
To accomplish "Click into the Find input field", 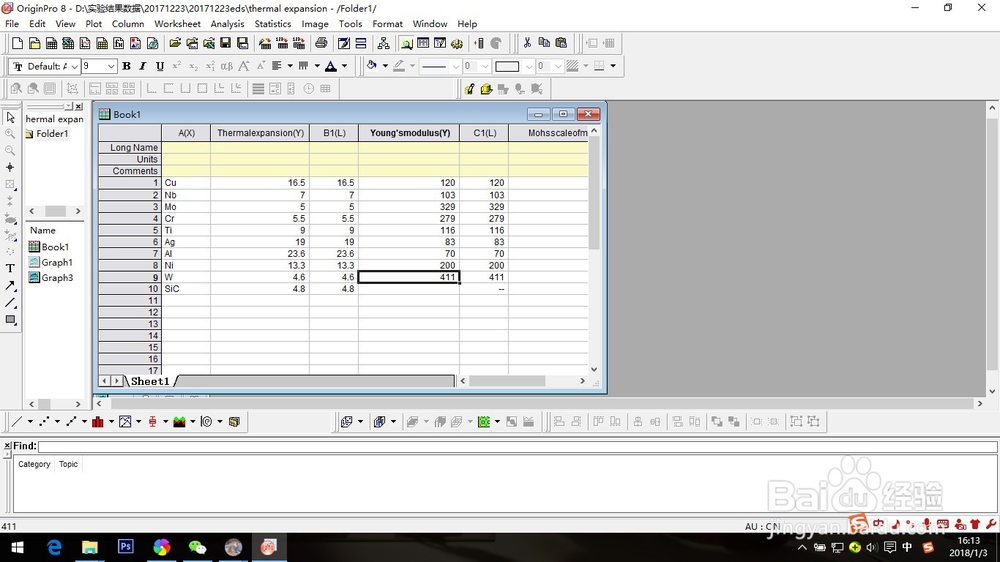I will point(517,446).
